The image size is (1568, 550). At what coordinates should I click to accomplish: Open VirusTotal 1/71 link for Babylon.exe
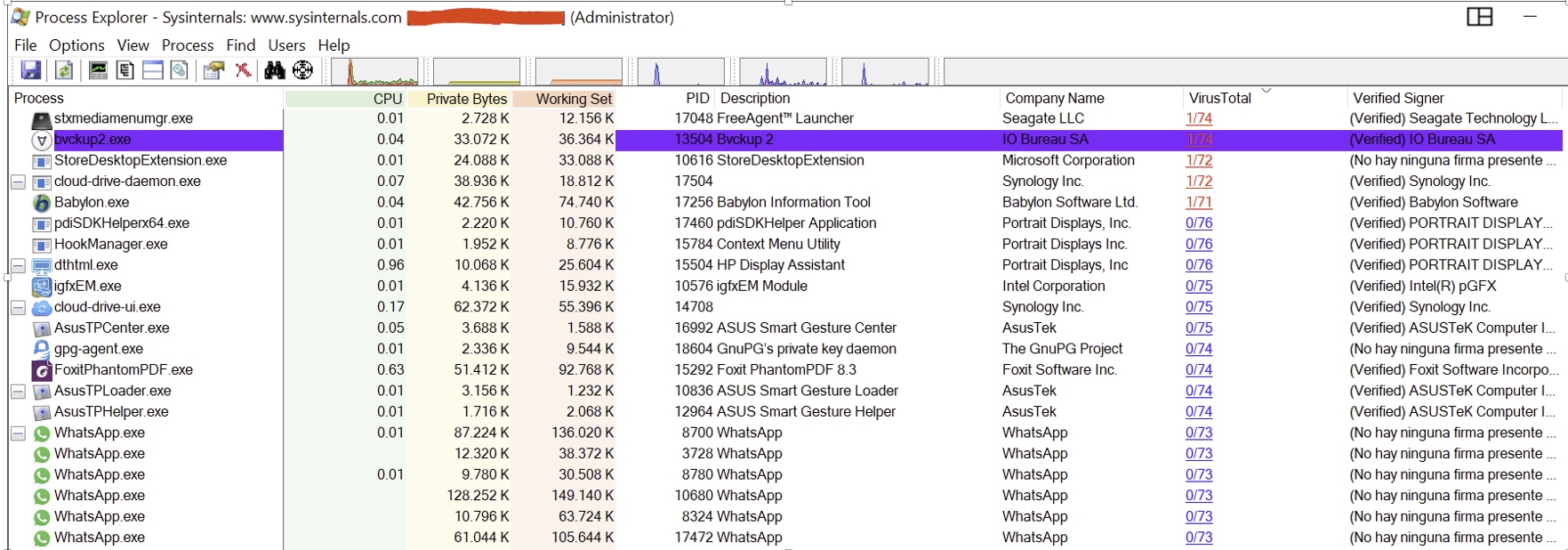tap(1199, 202)
